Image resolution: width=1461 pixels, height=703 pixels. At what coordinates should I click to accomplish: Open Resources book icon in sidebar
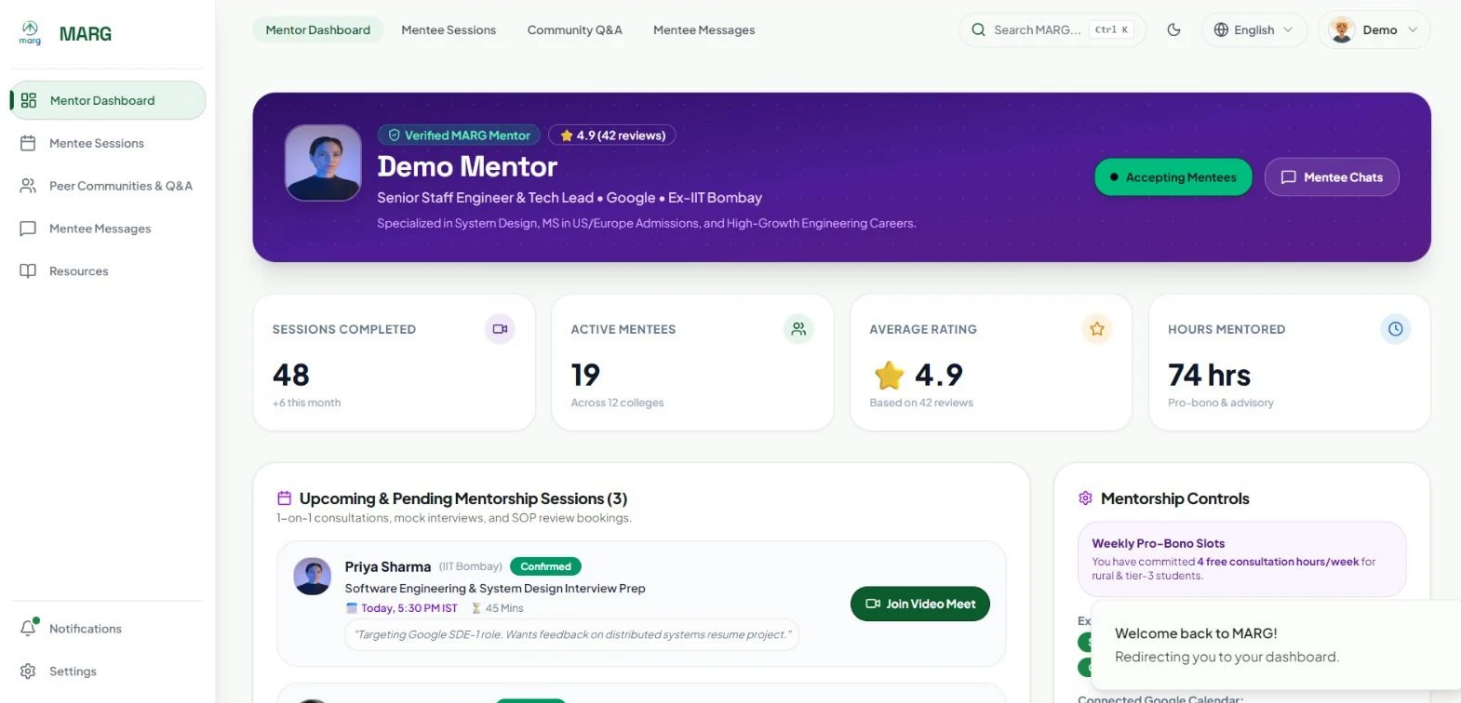point(28,271)
